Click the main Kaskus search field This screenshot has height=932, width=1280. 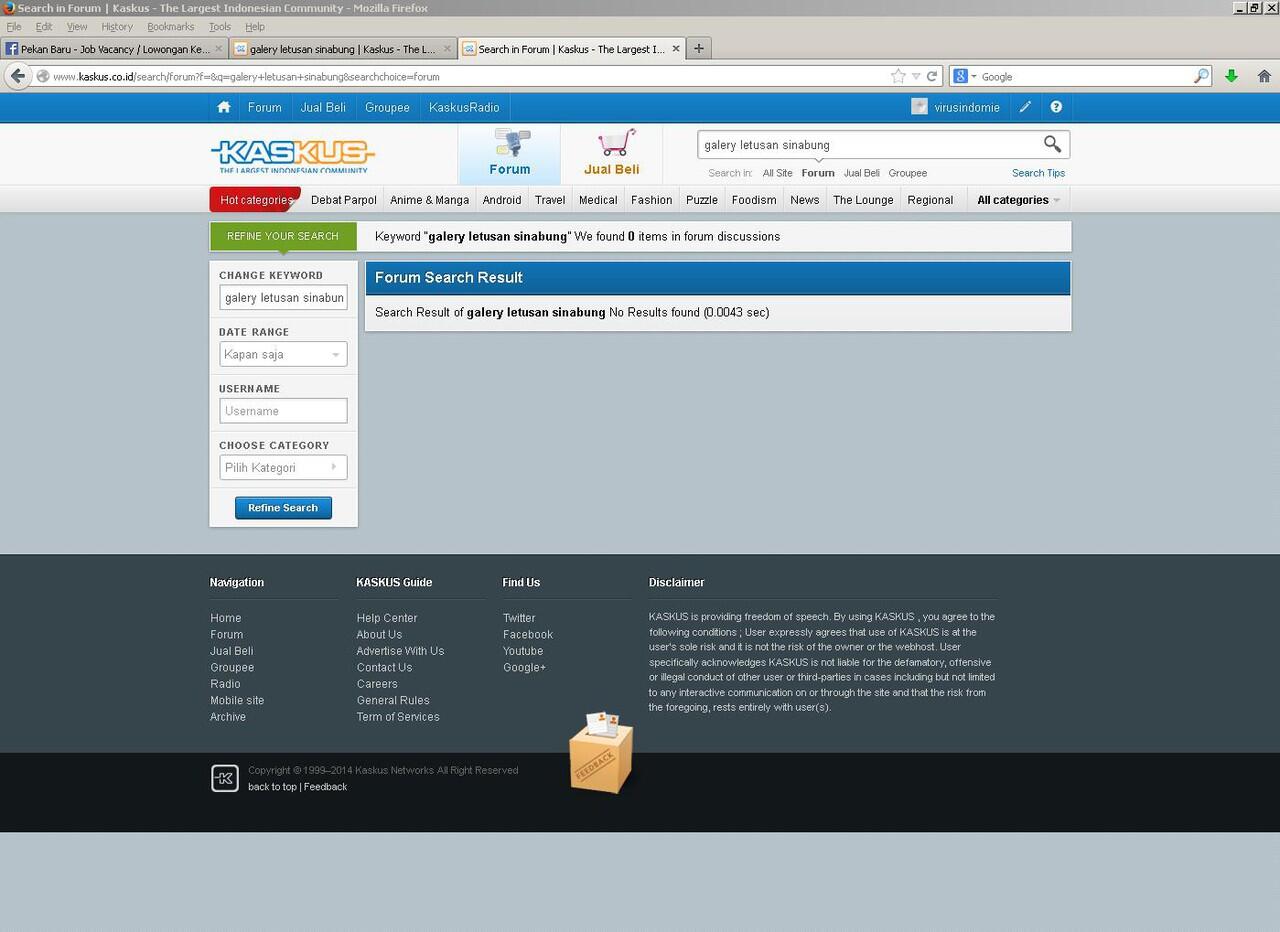(868, 144)
